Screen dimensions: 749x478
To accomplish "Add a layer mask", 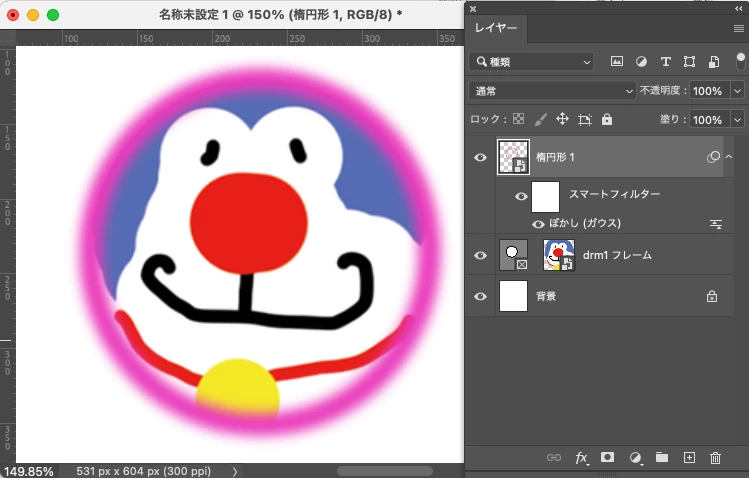I will (608, 457).
